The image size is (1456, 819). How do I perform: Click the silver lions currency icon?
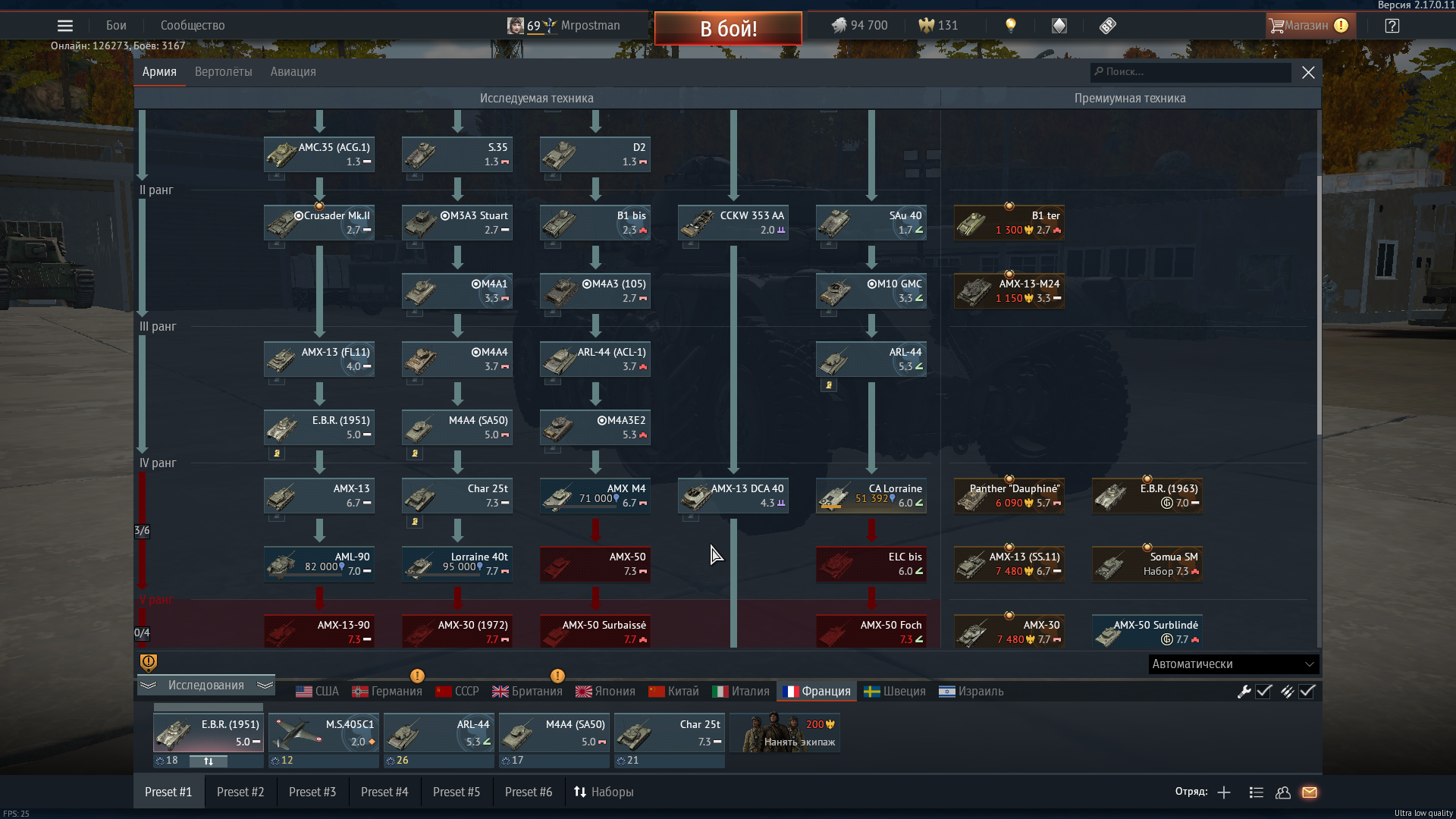tap(839, 26)
